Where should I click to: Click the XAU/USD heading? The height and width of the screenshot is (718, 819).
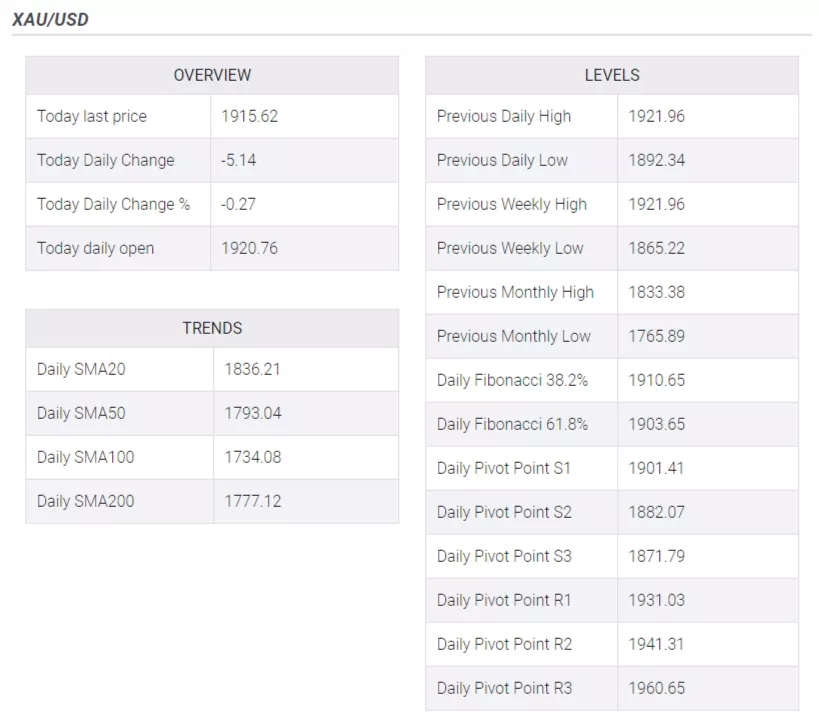pyautogui.click(x=50, y=19)
